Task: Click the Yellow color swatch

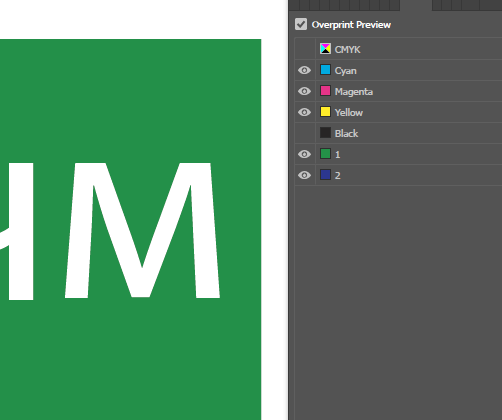Action: pos(325,112)
